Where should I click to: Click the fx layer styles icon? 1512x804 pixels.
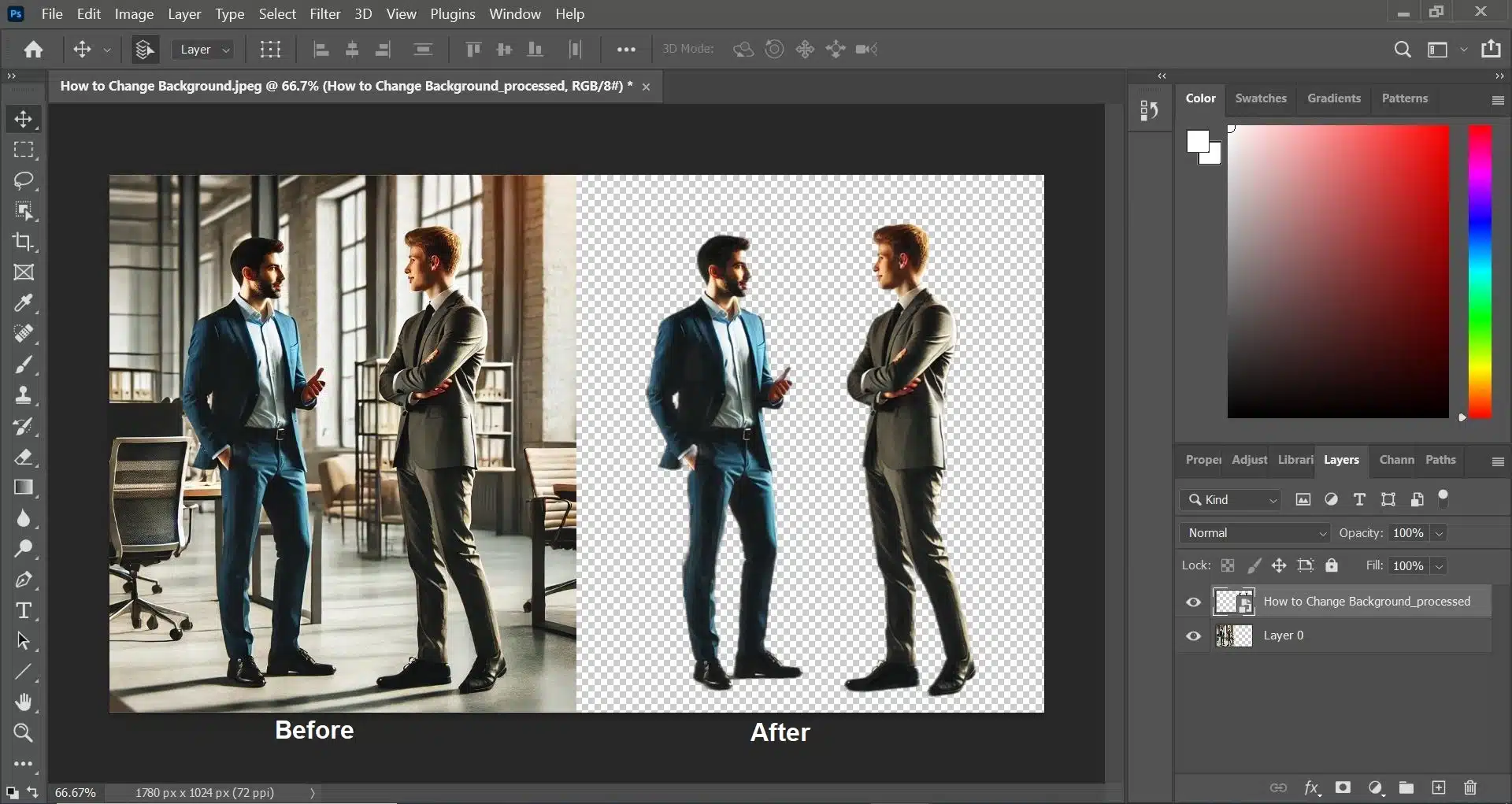point(1313,787)
